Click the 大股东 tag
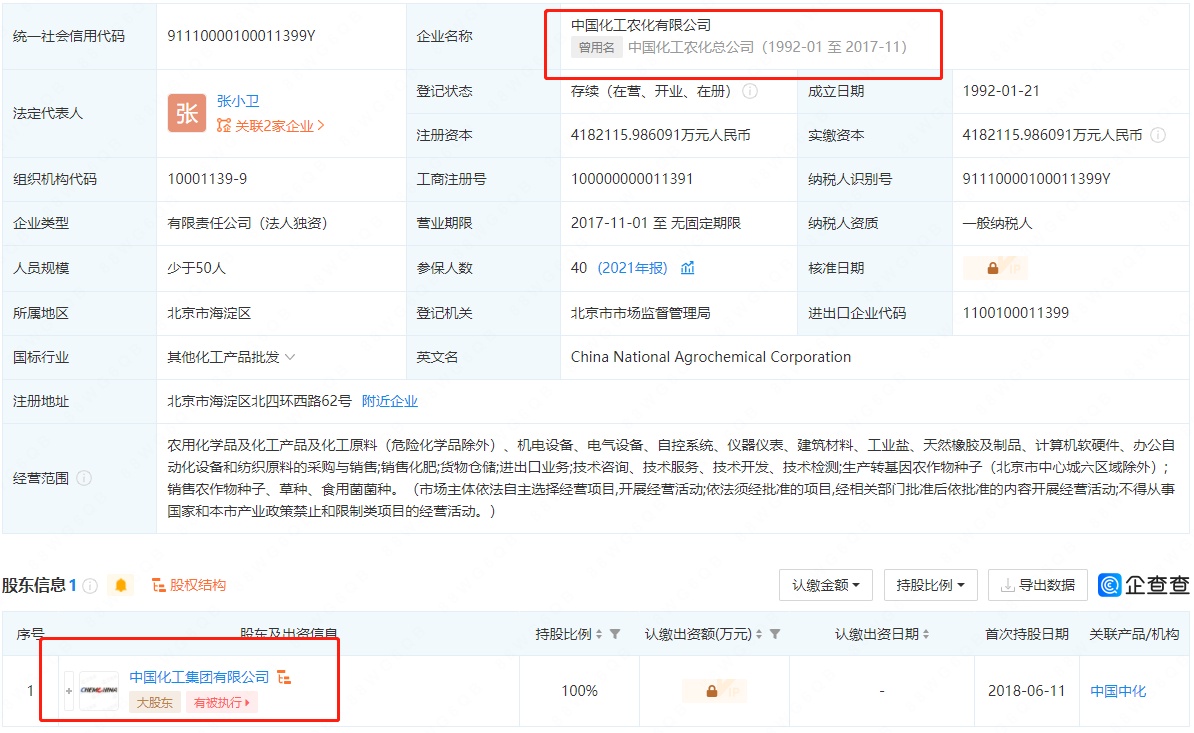Screen dimensions: 1194x733 click(155, 703)
